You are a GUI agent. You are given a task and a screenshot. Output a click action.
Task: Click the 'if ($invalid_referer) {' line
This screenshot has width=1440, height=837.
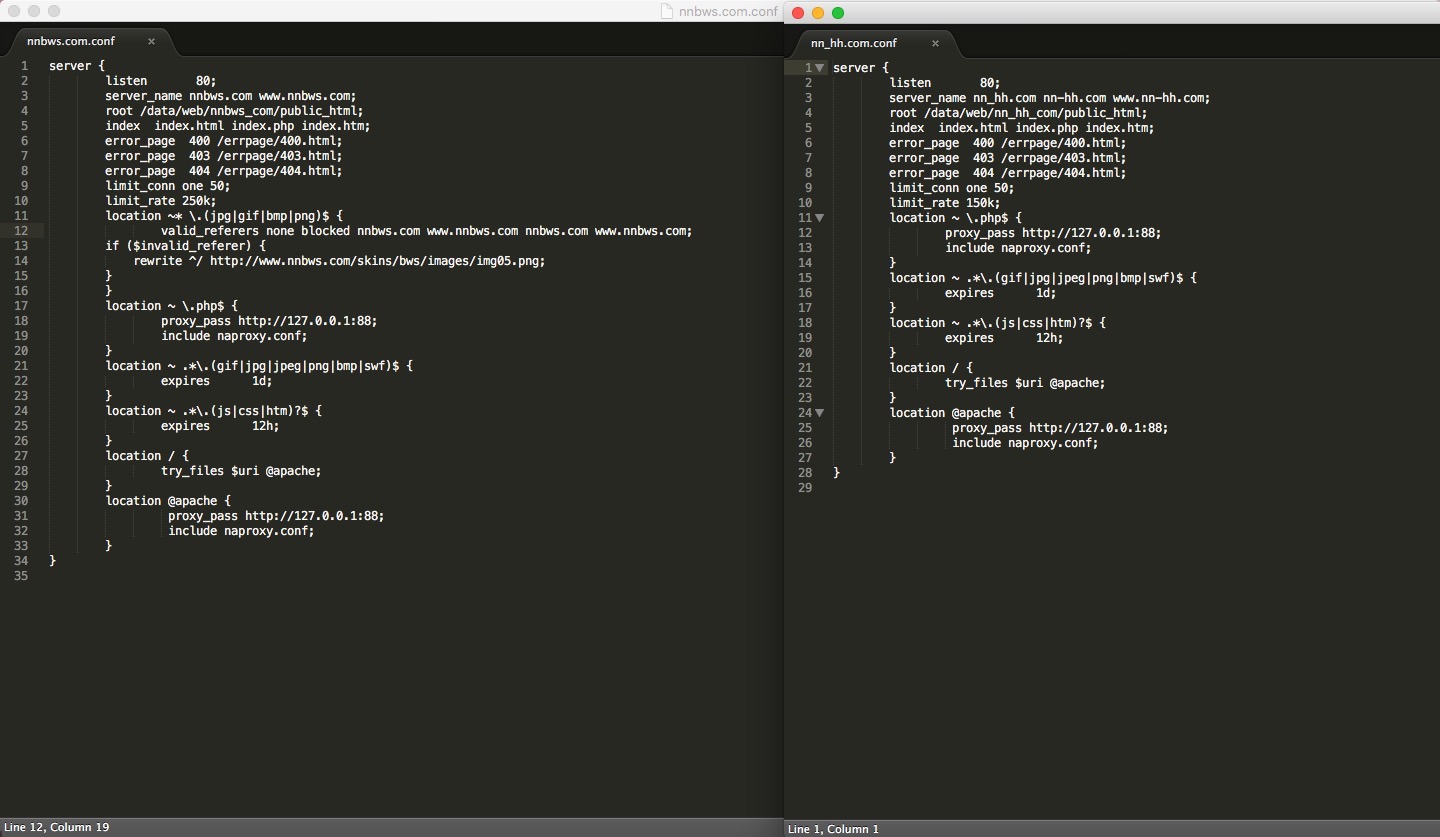(186, 246)
